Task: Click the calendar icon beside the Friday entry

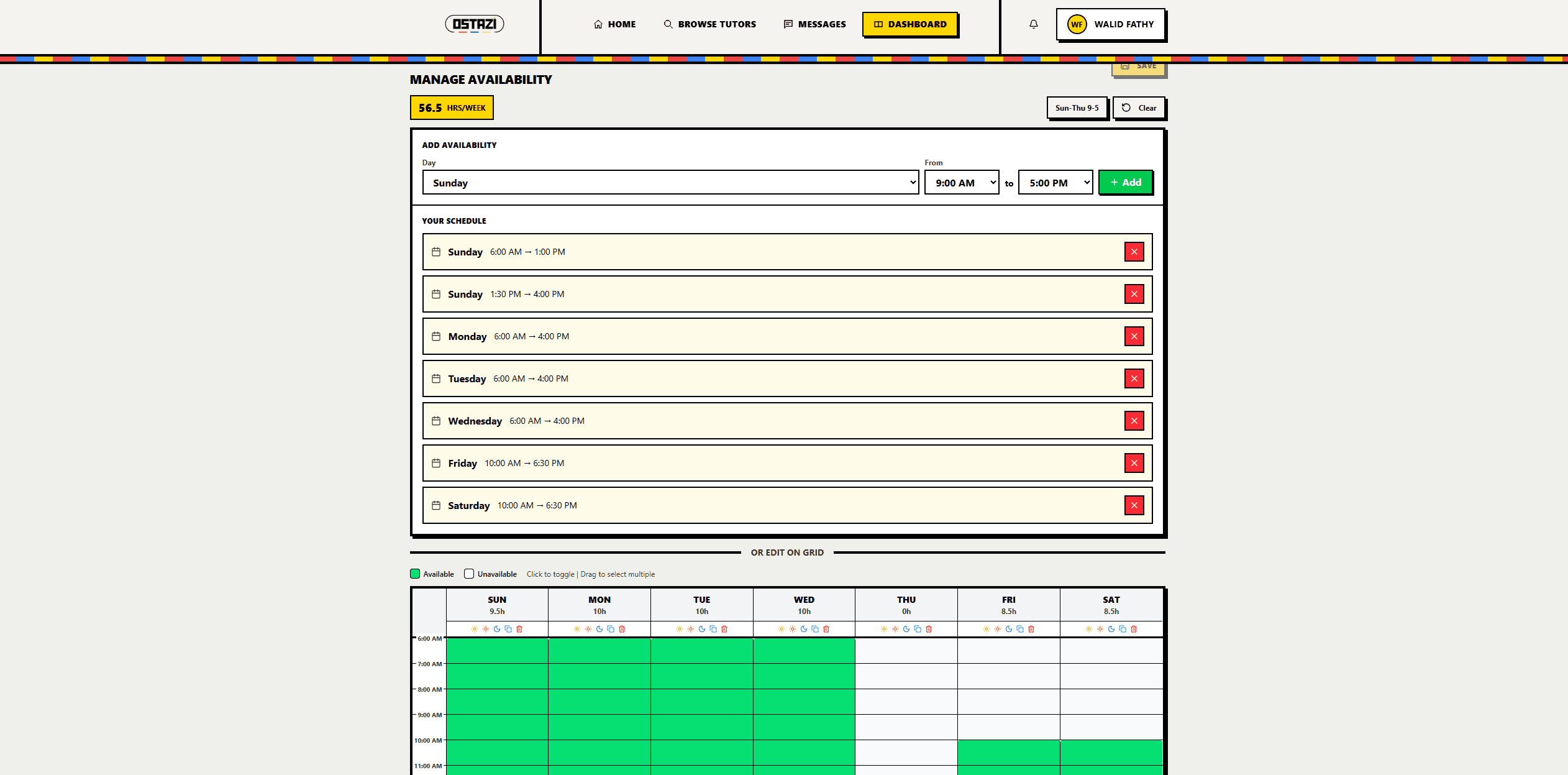Action: click(x=437, y=463)
